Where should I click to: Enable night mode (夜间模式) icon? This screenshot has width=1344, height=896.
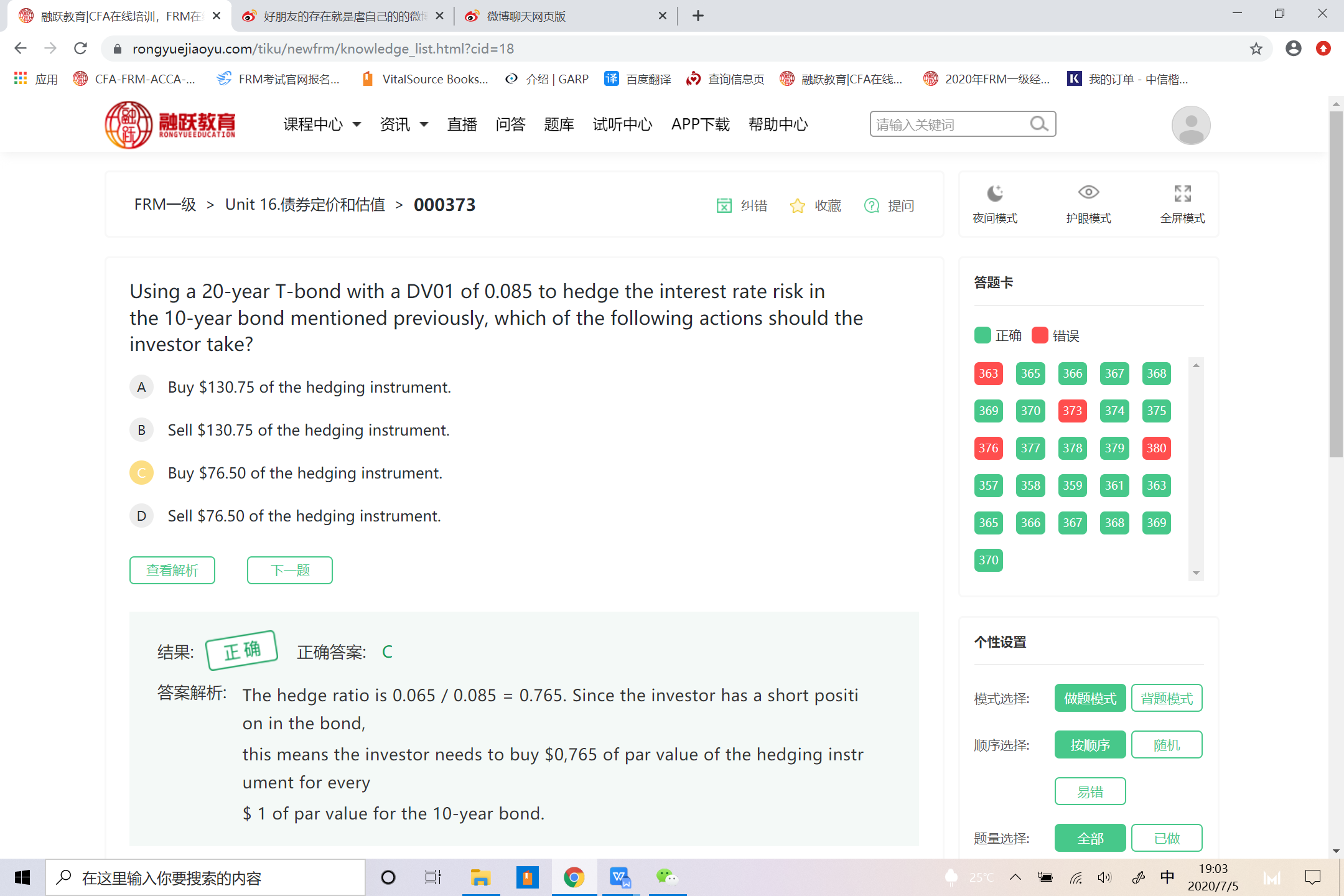995,194
